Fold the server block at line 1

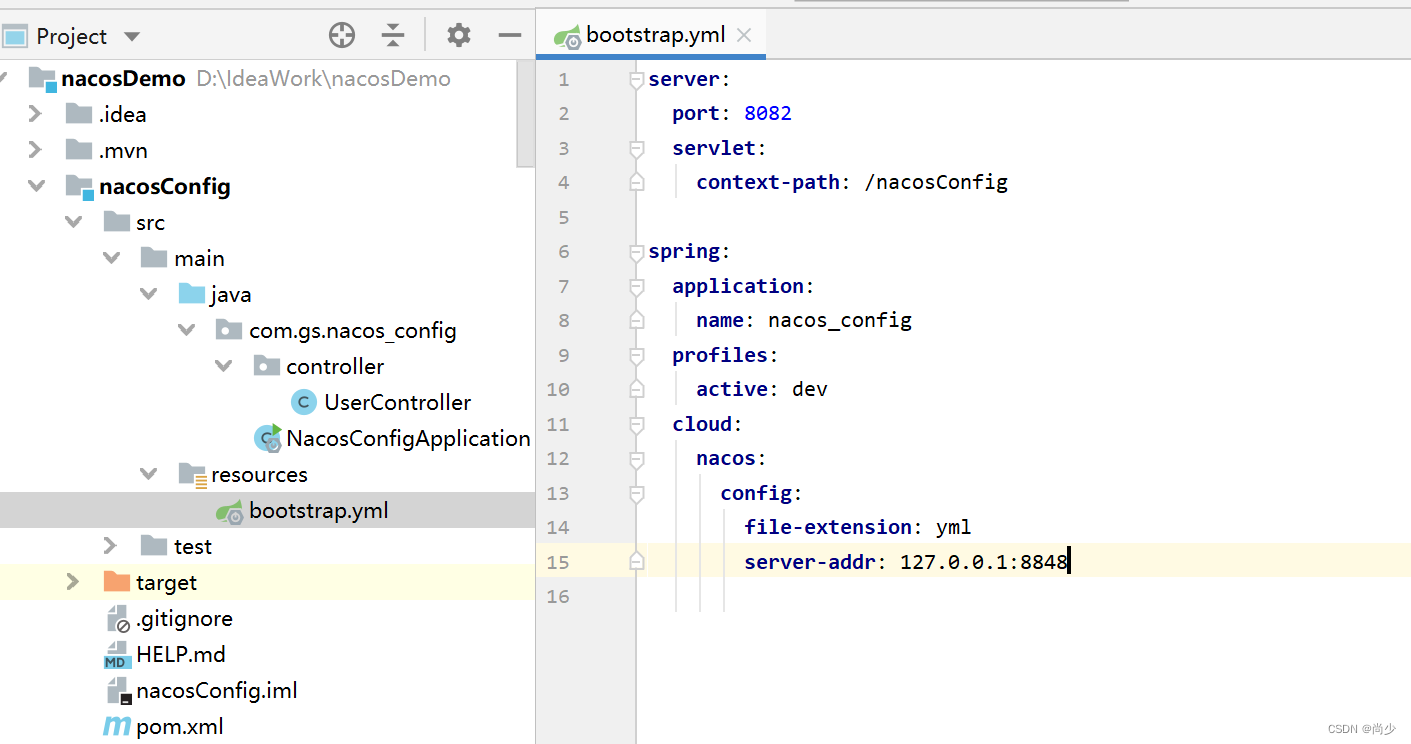(636, 80)
